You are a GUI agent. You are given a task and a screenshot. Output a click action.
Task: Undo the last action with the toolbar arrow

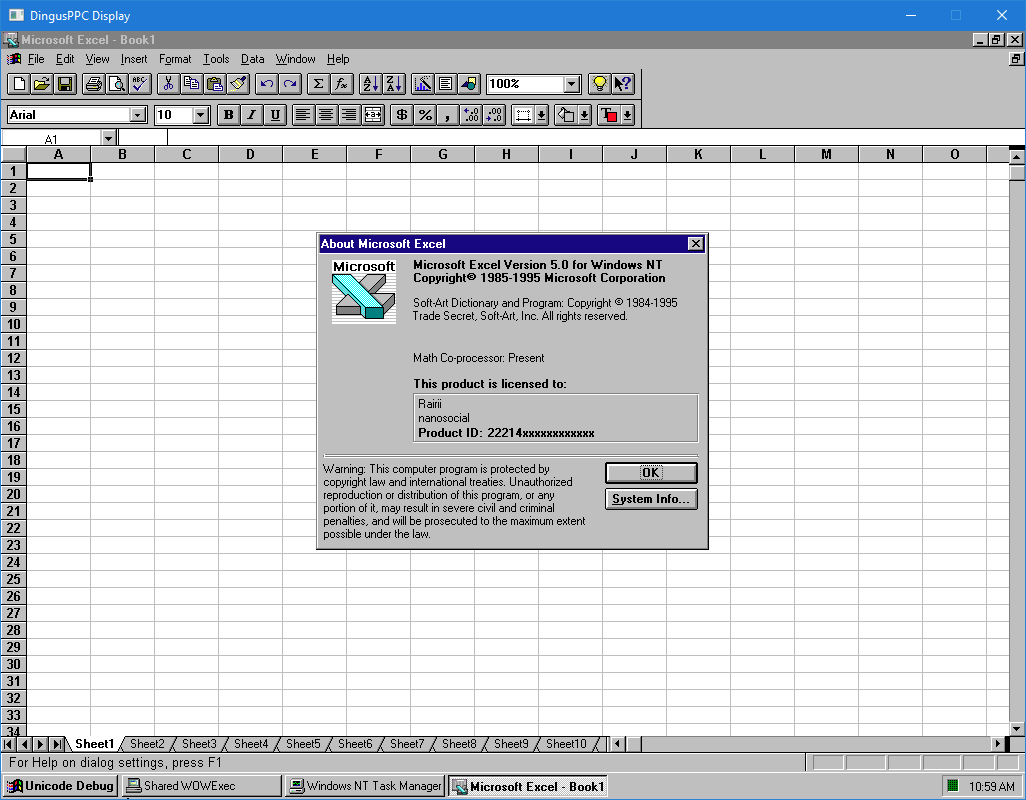point(266,84)
